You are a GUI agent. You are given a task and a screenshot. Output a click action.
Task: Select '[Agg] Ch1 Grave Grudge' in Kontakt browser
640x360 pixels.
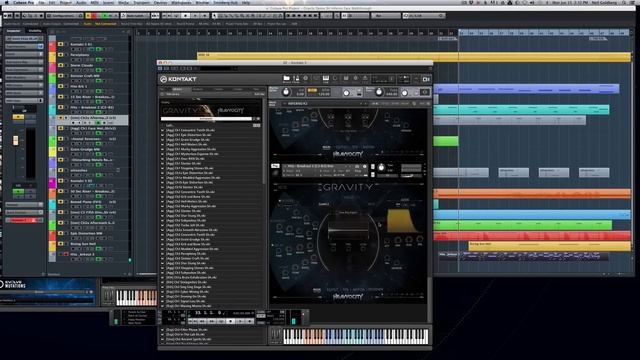pyautogui.click(x=188, y=140)
